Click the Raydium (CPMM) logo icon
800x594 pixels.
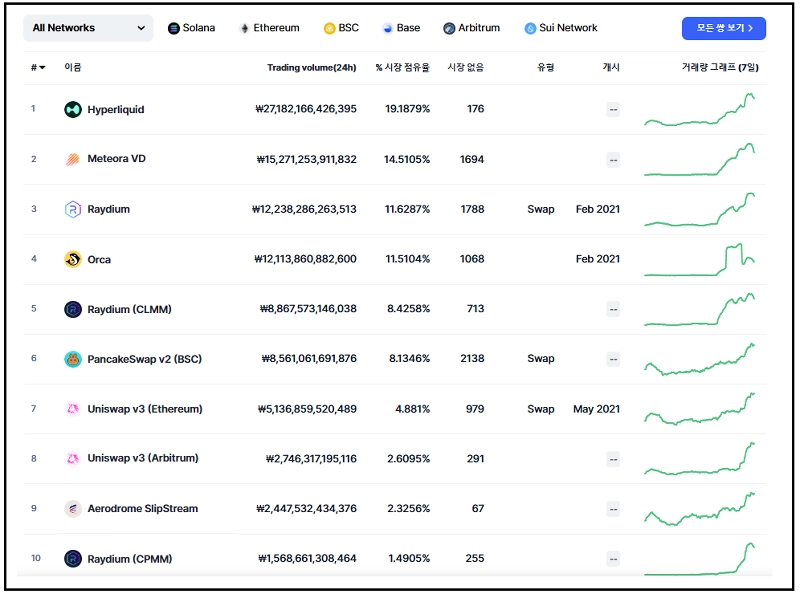click(72, 559)
